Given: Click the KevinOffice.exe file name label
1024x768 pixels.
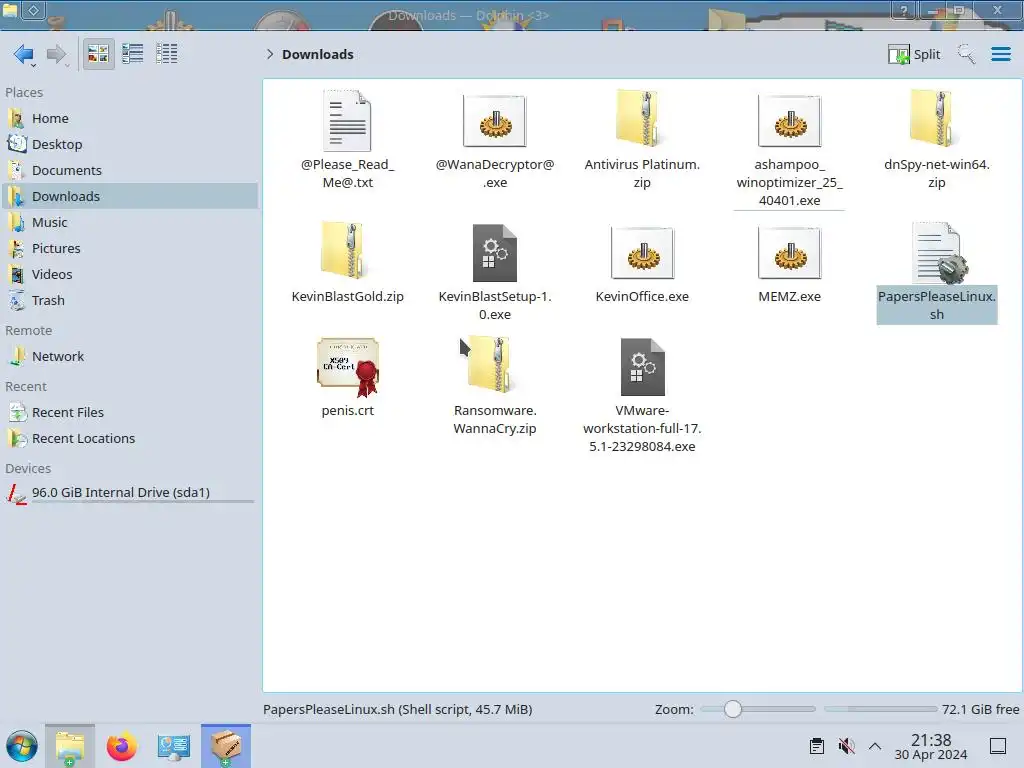Looking at the screenshot, I should pos(642,296).
